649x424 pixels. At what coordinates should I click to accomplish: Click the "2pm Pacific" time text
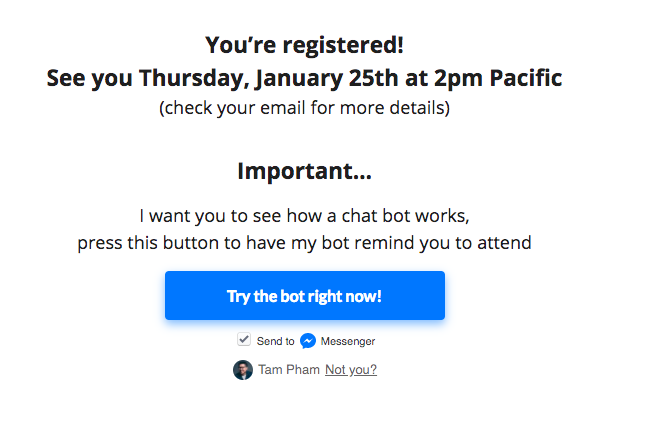coord(497,77)
